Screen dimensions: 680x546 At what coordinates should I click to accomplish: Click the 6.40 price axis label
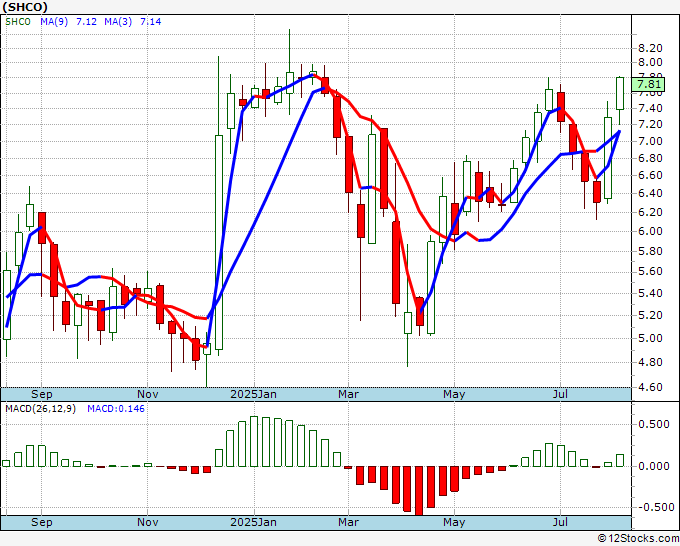(650, 193)
